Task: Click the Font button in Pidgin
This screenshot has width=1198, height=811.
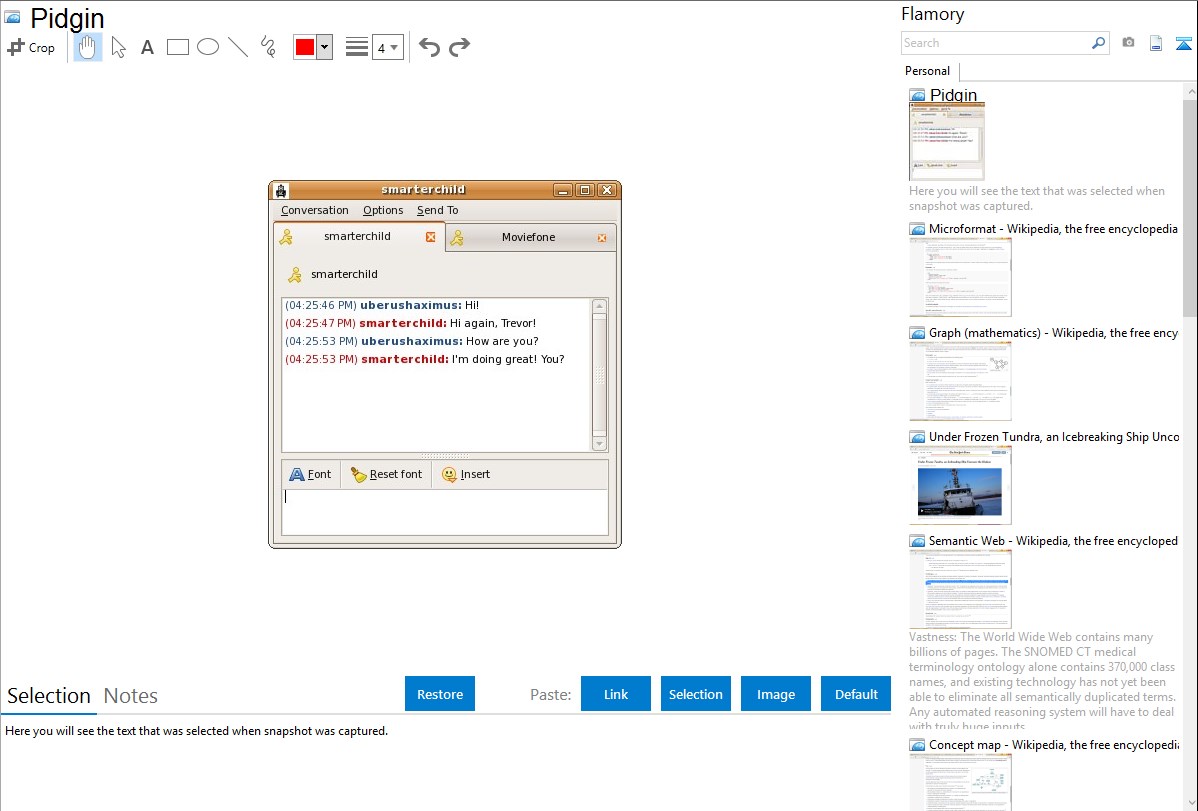Action: pos(310,474)
